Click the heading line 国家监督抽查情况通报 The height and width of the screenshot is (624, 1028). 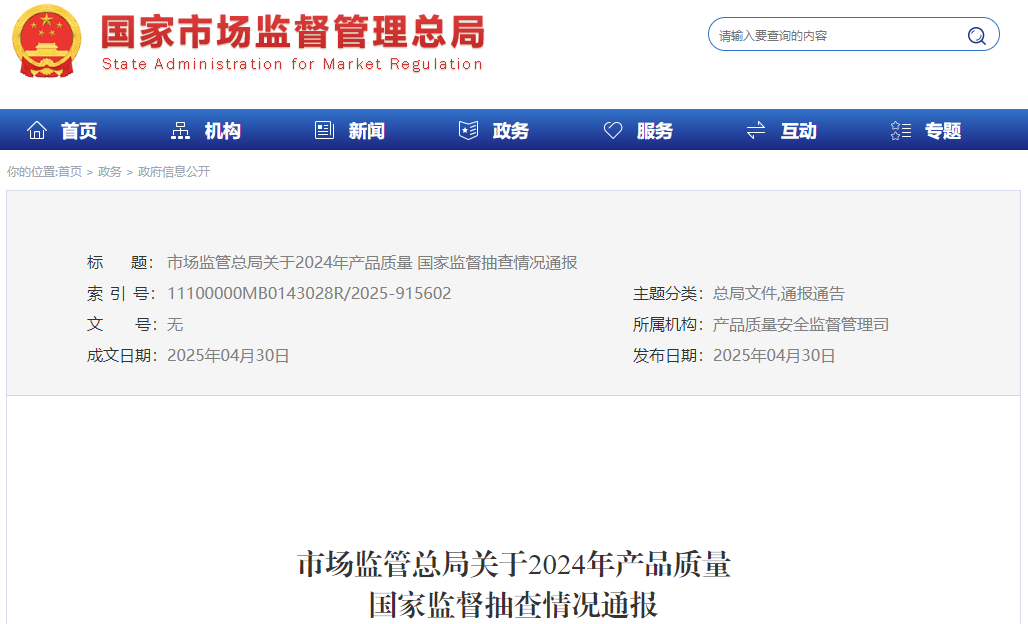tap(513, 605)
